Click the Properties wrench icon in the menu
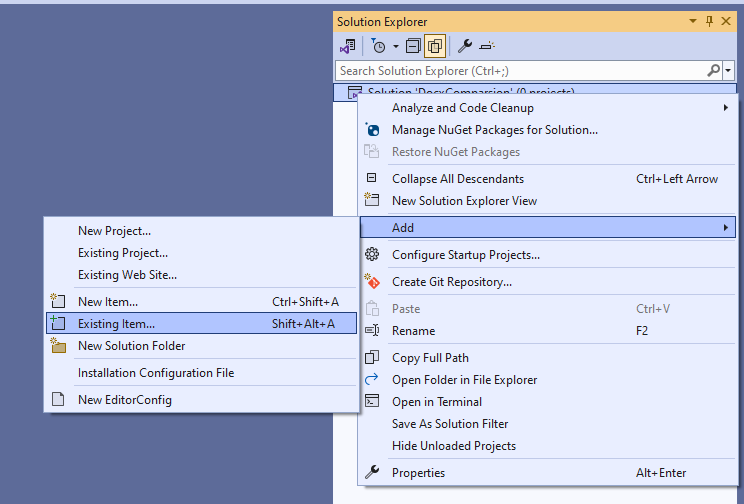 click(372, 472)
